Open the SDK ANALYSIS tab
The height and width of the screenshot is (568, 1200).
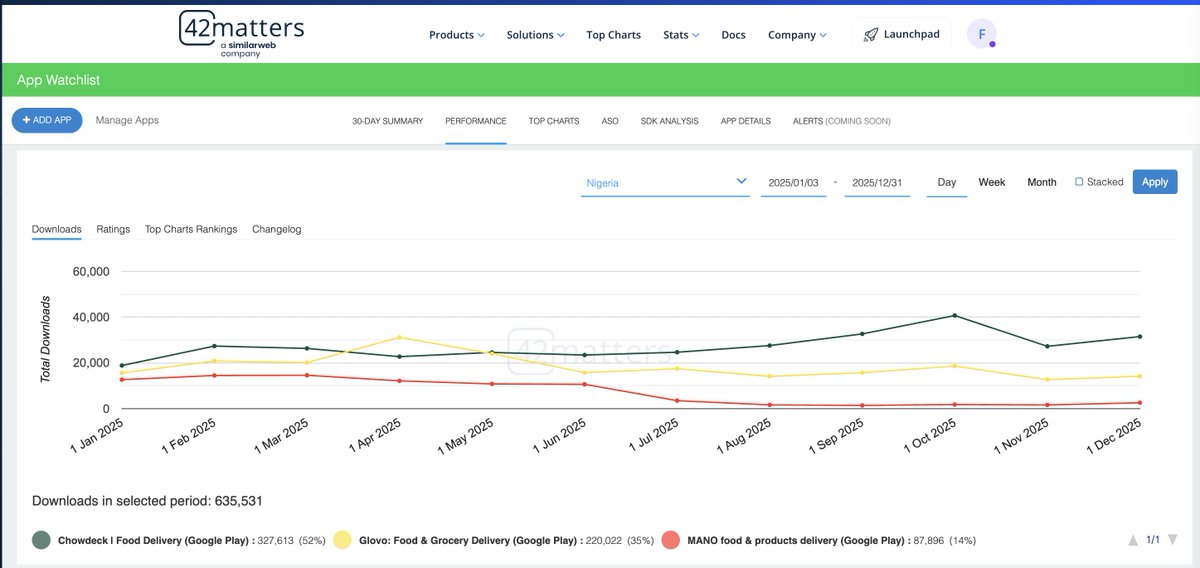tap(670, 121)
